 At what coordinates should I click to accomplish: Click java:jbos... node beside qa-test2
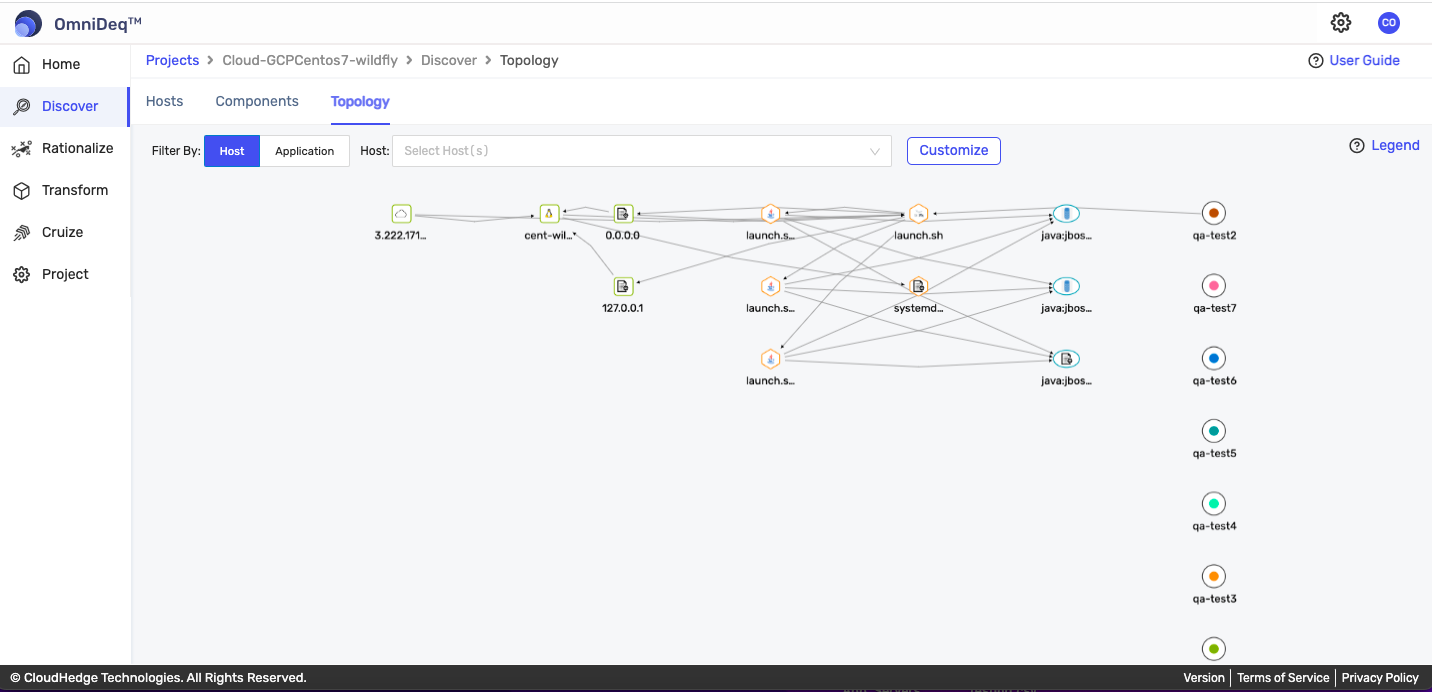pos(1066,213)
